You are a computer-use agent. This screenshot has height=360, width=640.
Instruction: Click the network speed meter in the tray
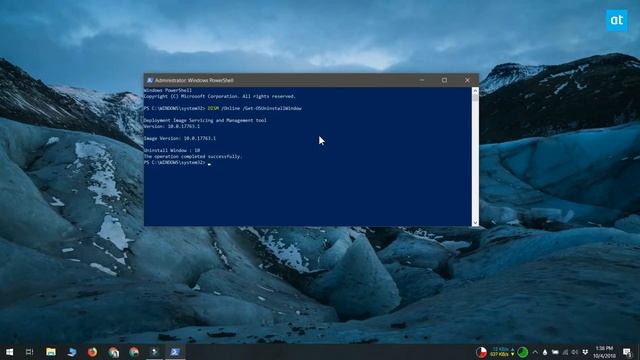point(502,352)
